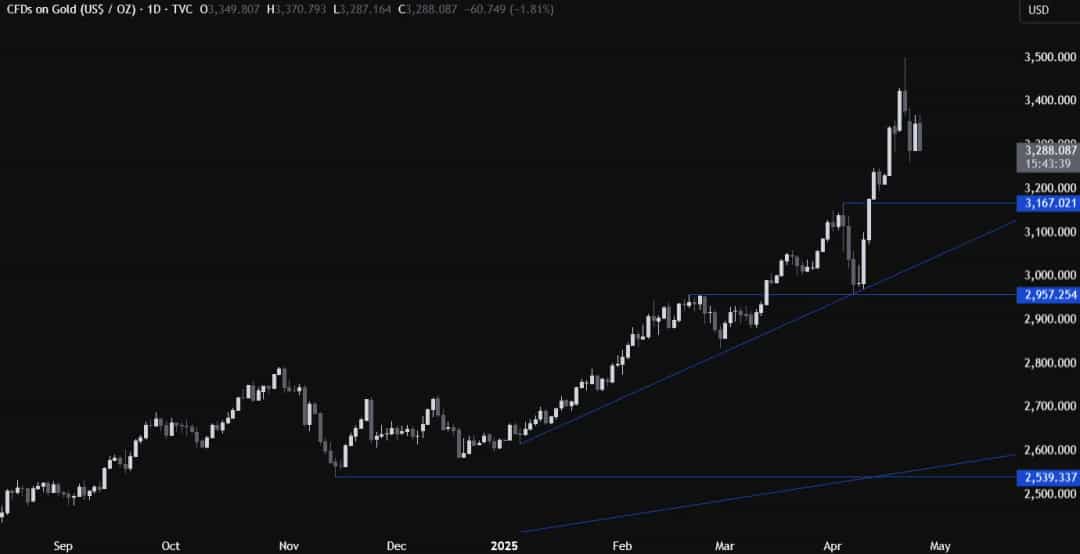1080x554 pixels.
Task: Select the 2,957.254 price line label
Action: (x=1048, y=295)
